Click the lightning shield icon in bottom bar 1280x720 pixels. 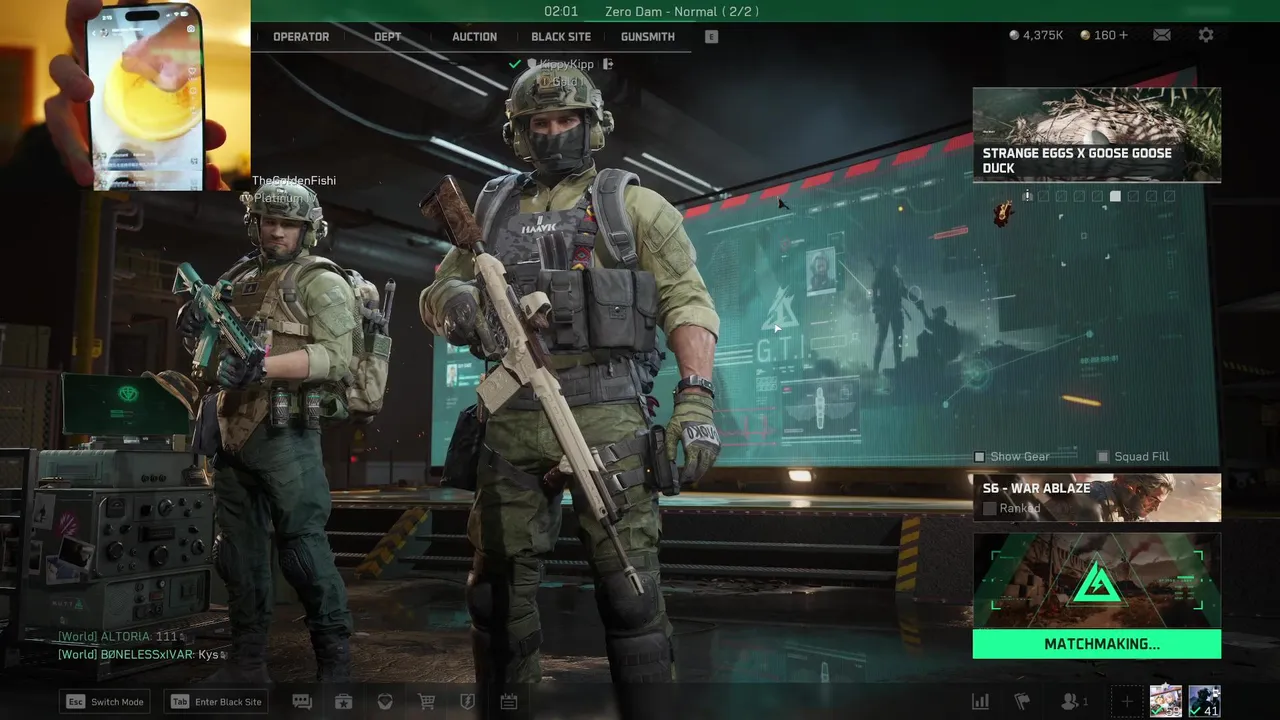pos(467,702)
